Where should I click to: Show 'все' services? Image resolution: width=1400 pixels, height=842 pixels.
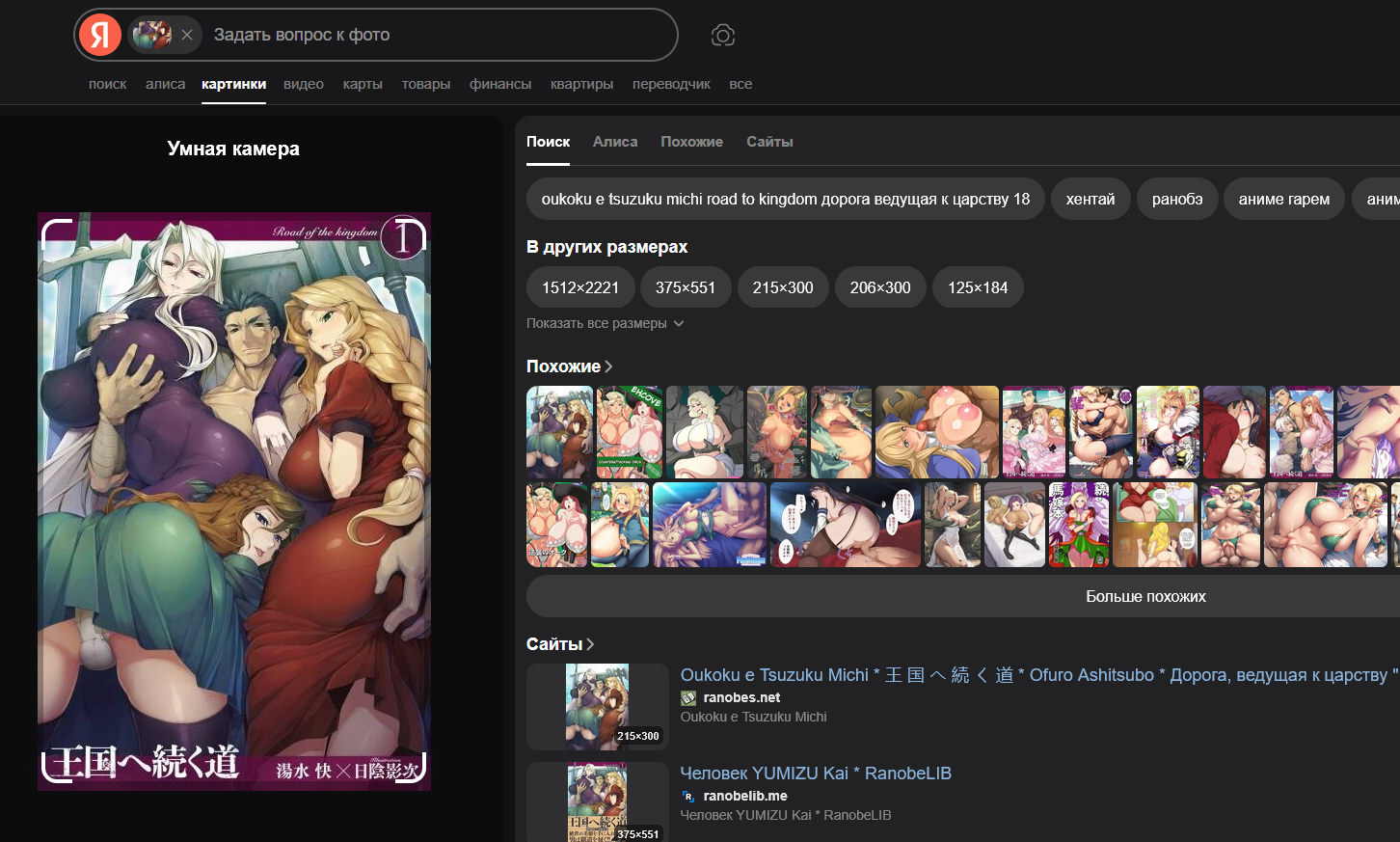(740, 84)
